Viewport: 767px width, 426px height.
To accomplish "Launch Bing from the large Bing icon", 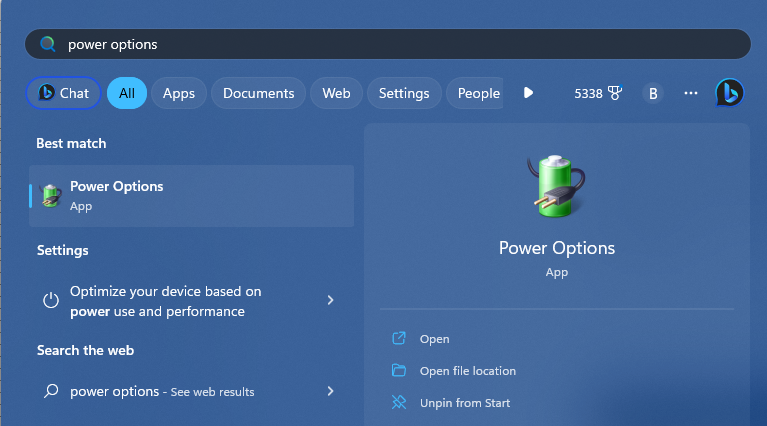I will (729, 92).
